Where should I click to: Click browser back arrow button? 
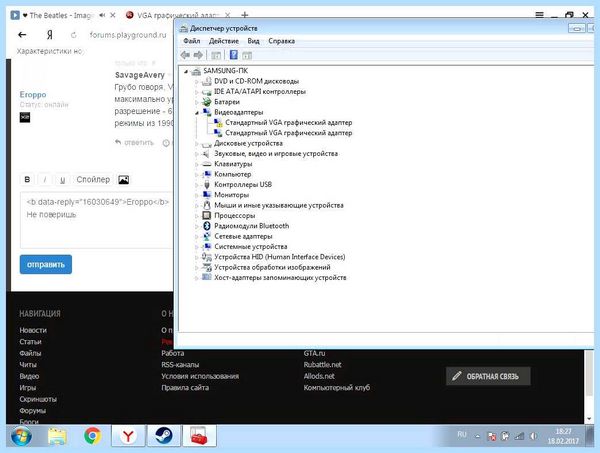(22, 35)
